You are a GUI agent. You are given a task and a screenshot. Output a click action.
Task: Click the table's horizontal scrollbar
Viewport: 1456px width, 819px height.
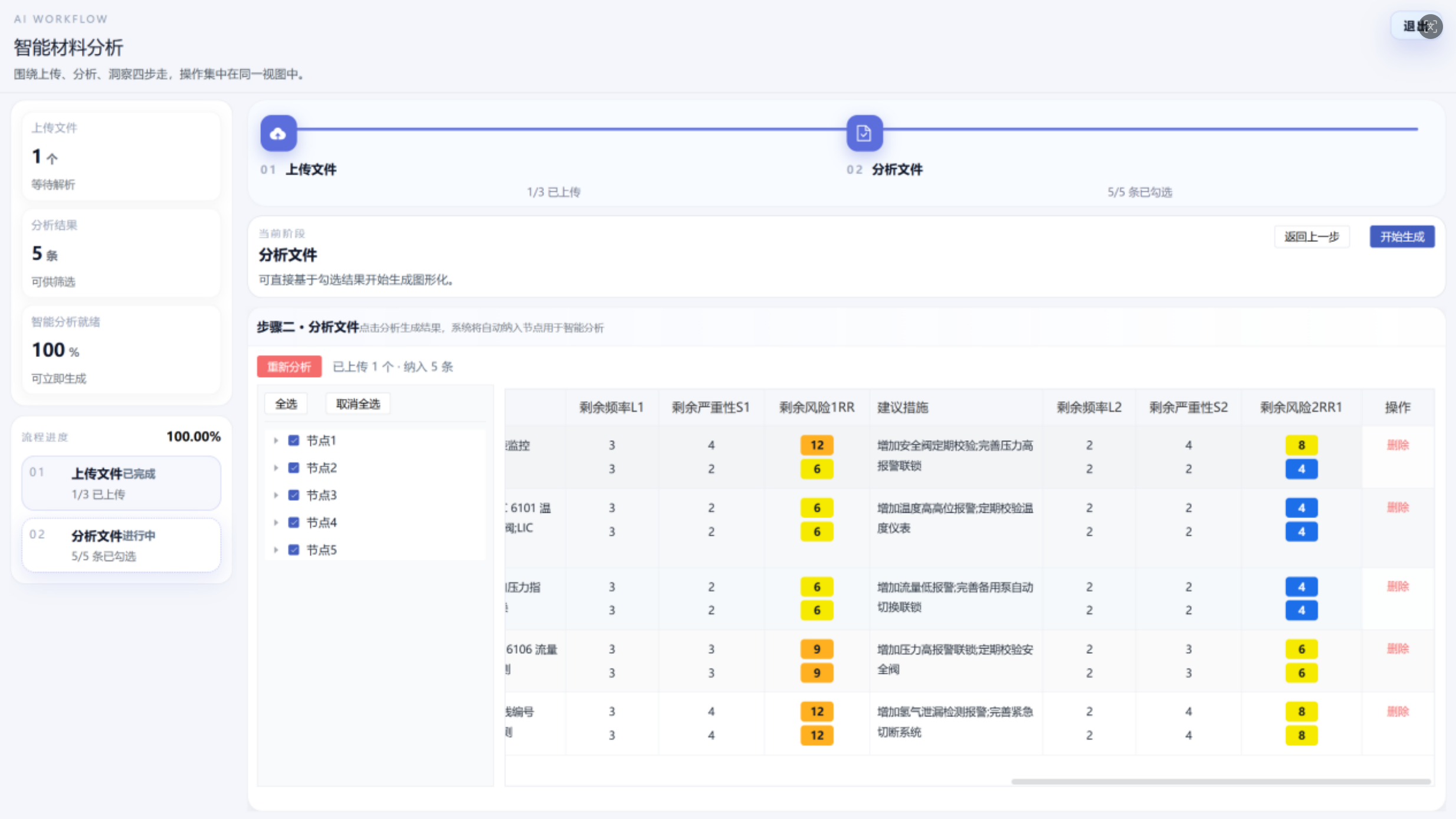tap(1221, 781)
